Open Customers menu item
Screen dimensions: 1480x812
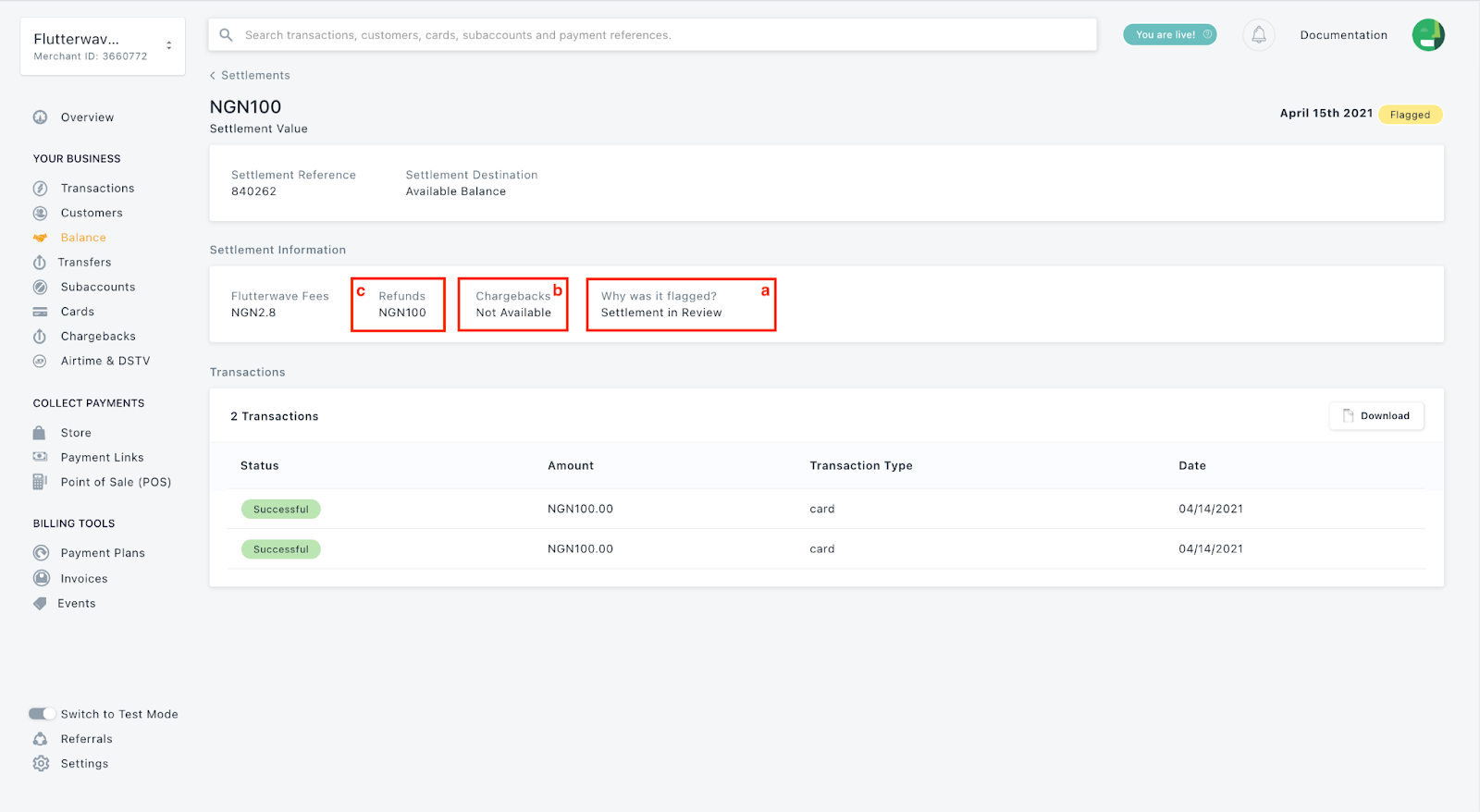[92, 213]
